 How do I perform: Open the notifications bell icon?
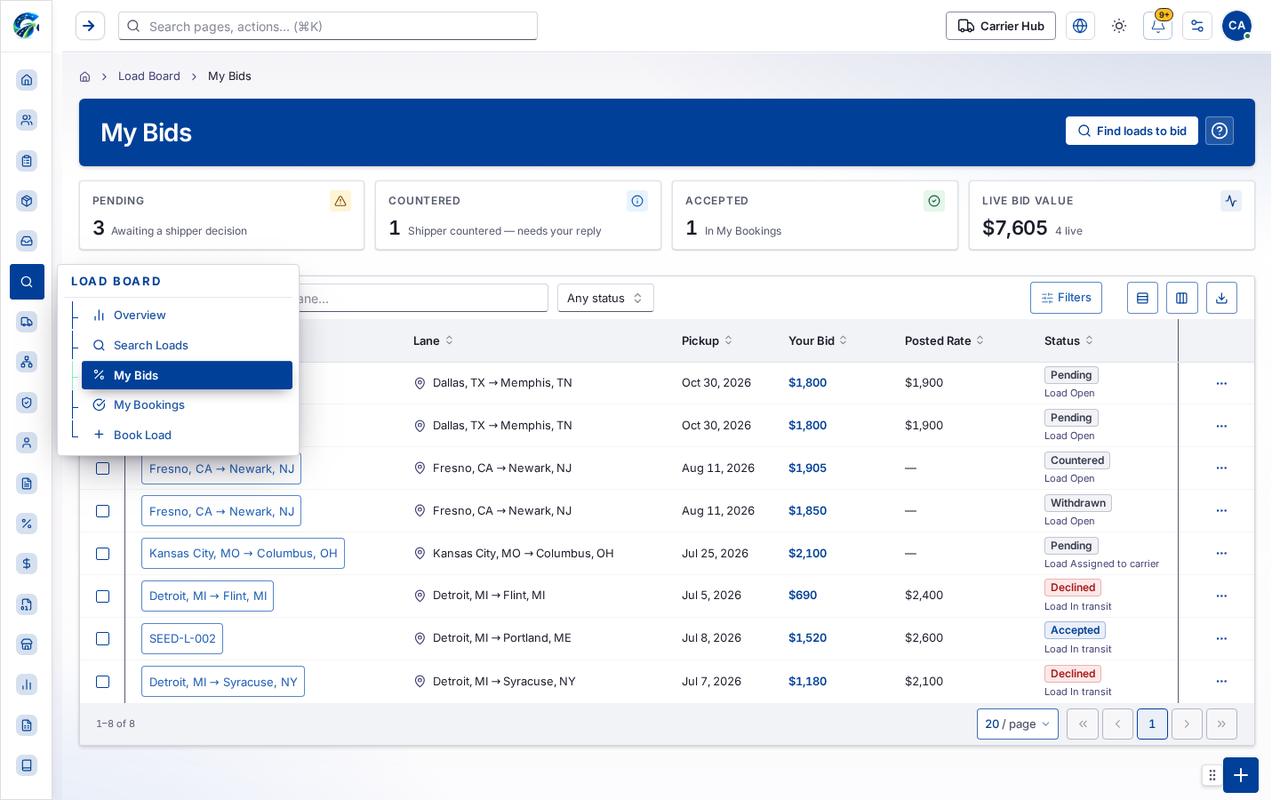(x=1157, y=26)
